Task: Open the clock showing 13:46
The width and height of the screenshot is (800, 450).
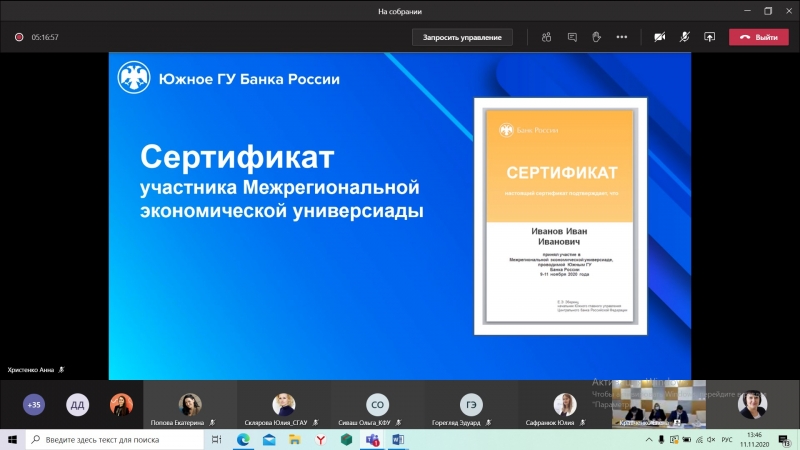Action: (x=754, y=439)
